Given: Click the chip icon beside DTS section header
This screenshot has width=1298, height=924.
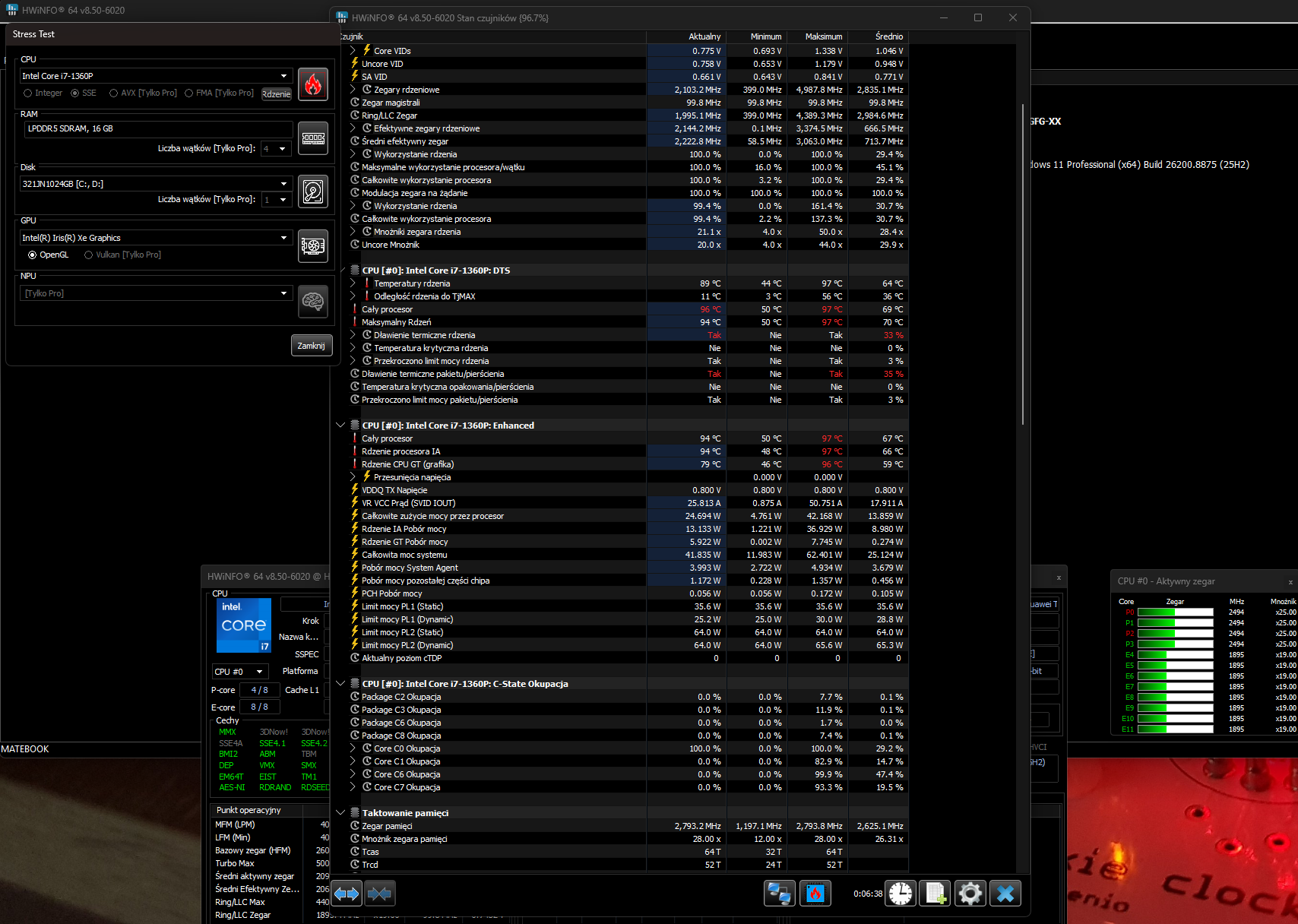Looking at the screenshot, I should click(355, 271).
